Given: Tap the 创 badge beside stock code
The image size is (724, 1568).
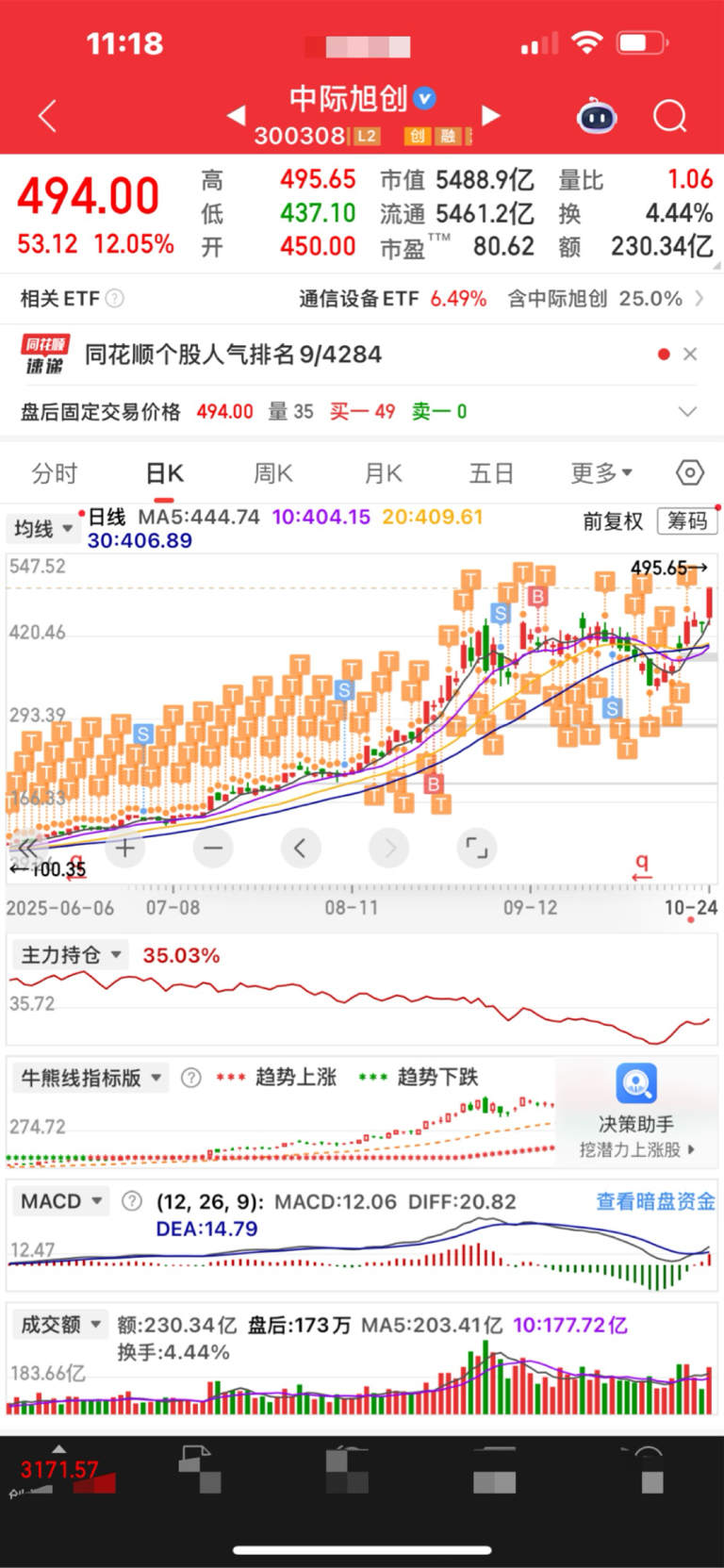Looking at the screenshot, I should 417,136.
